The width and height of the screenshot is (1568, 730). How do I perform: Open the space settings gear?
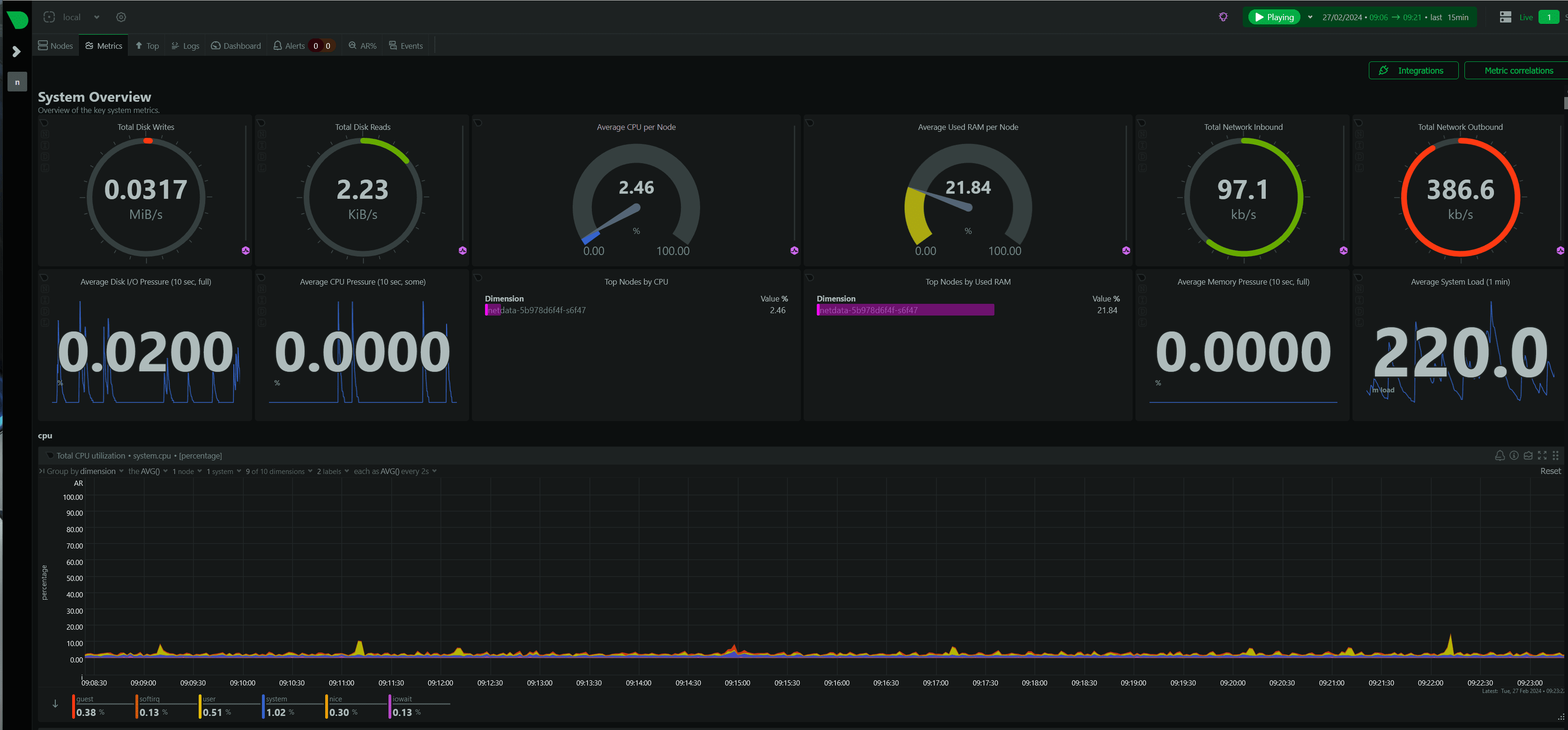(121, 17)
